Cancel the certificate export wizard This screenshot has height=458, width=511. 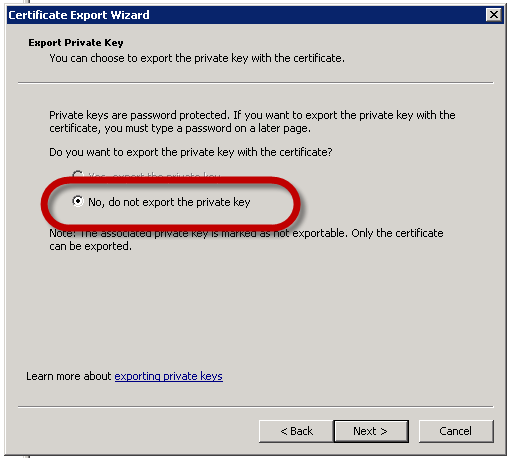(x=456, y=431)
